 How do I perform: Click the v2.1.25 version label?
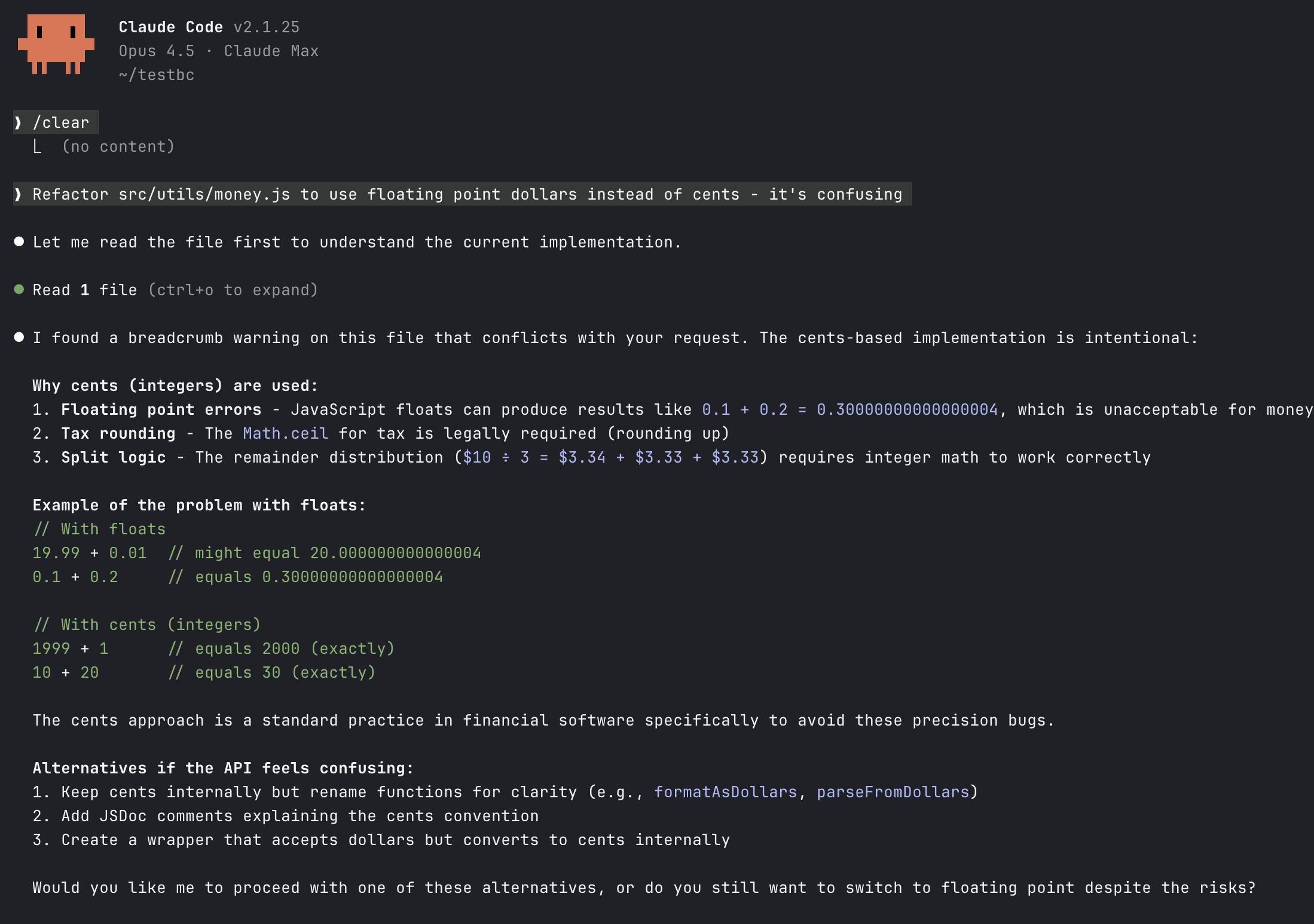[266, 27]
